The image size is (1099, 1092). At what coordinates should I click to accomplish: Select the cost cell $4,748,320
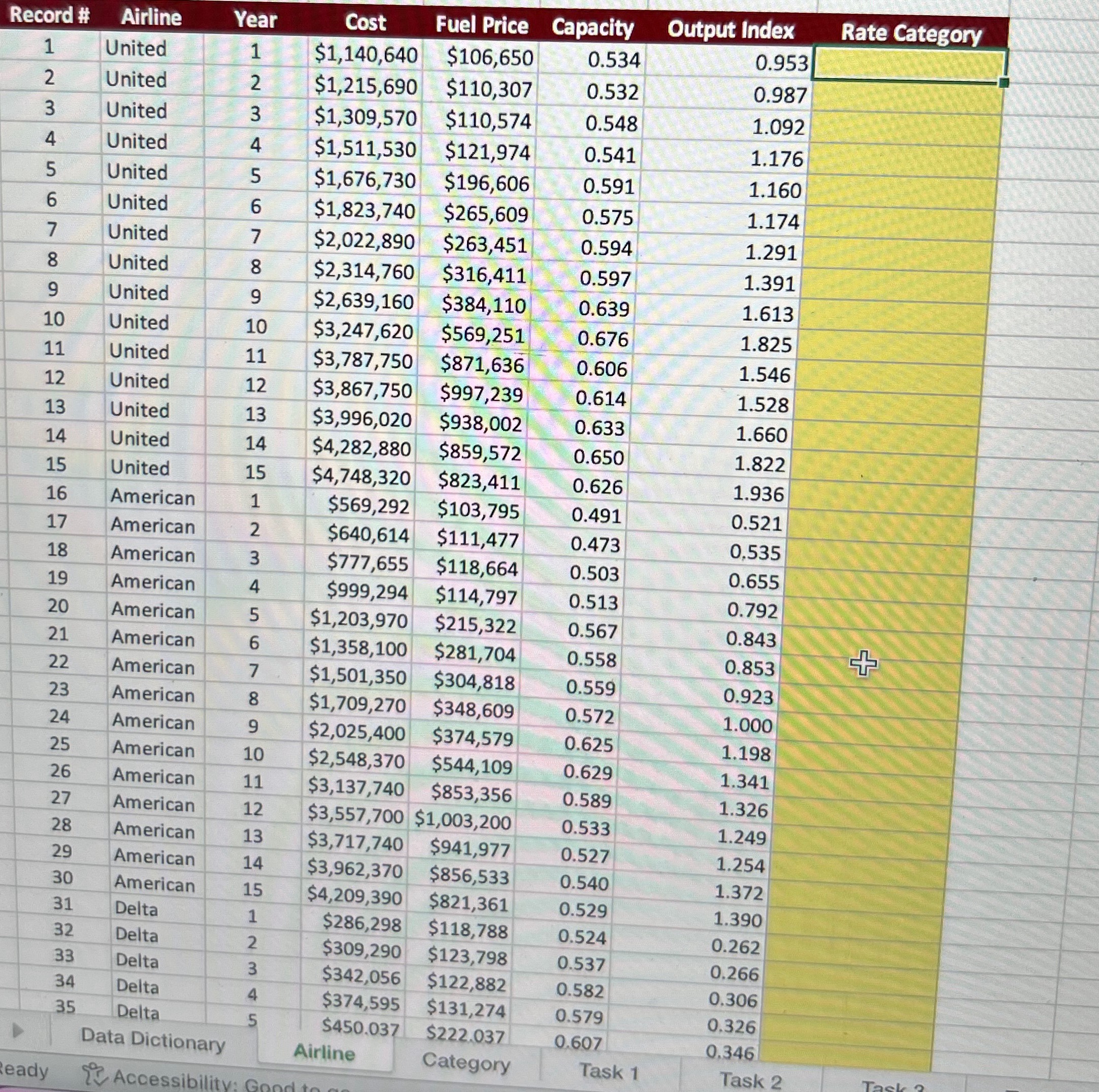click(x=360, y=477)
